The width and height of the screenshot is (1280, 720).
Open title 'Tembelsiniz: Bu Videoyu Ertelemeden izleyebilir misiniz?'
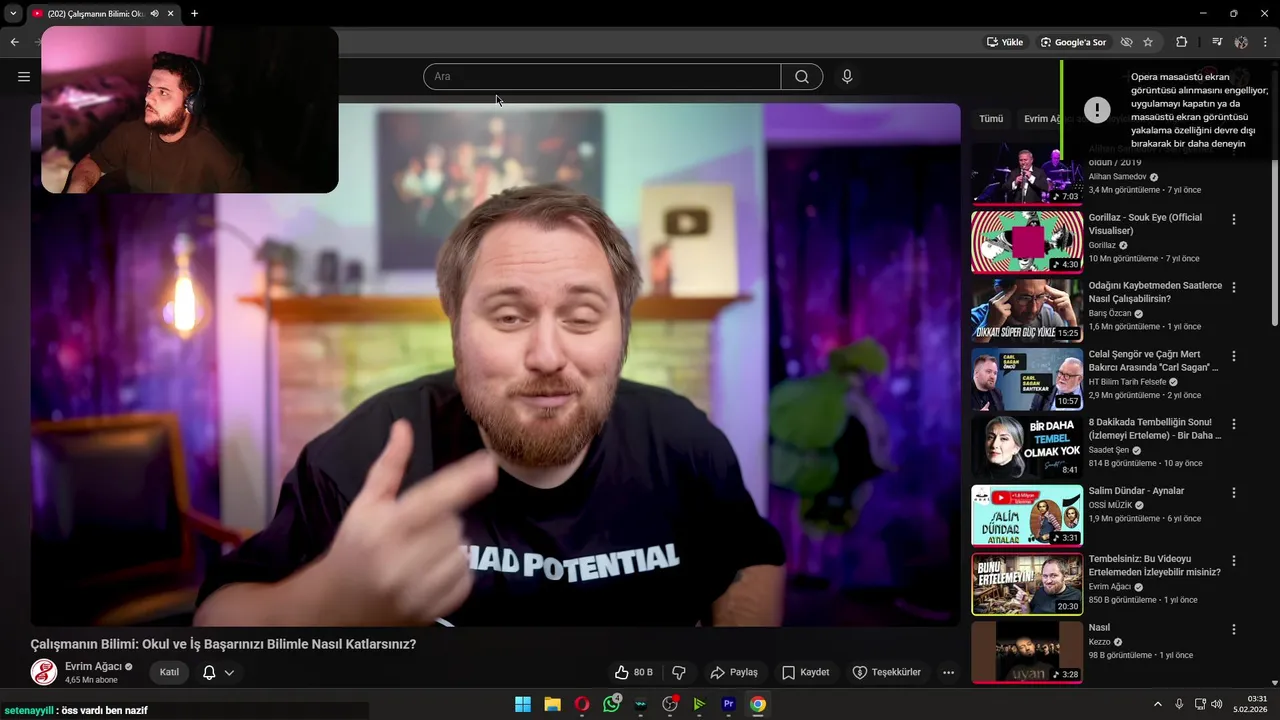(1154, 565)
